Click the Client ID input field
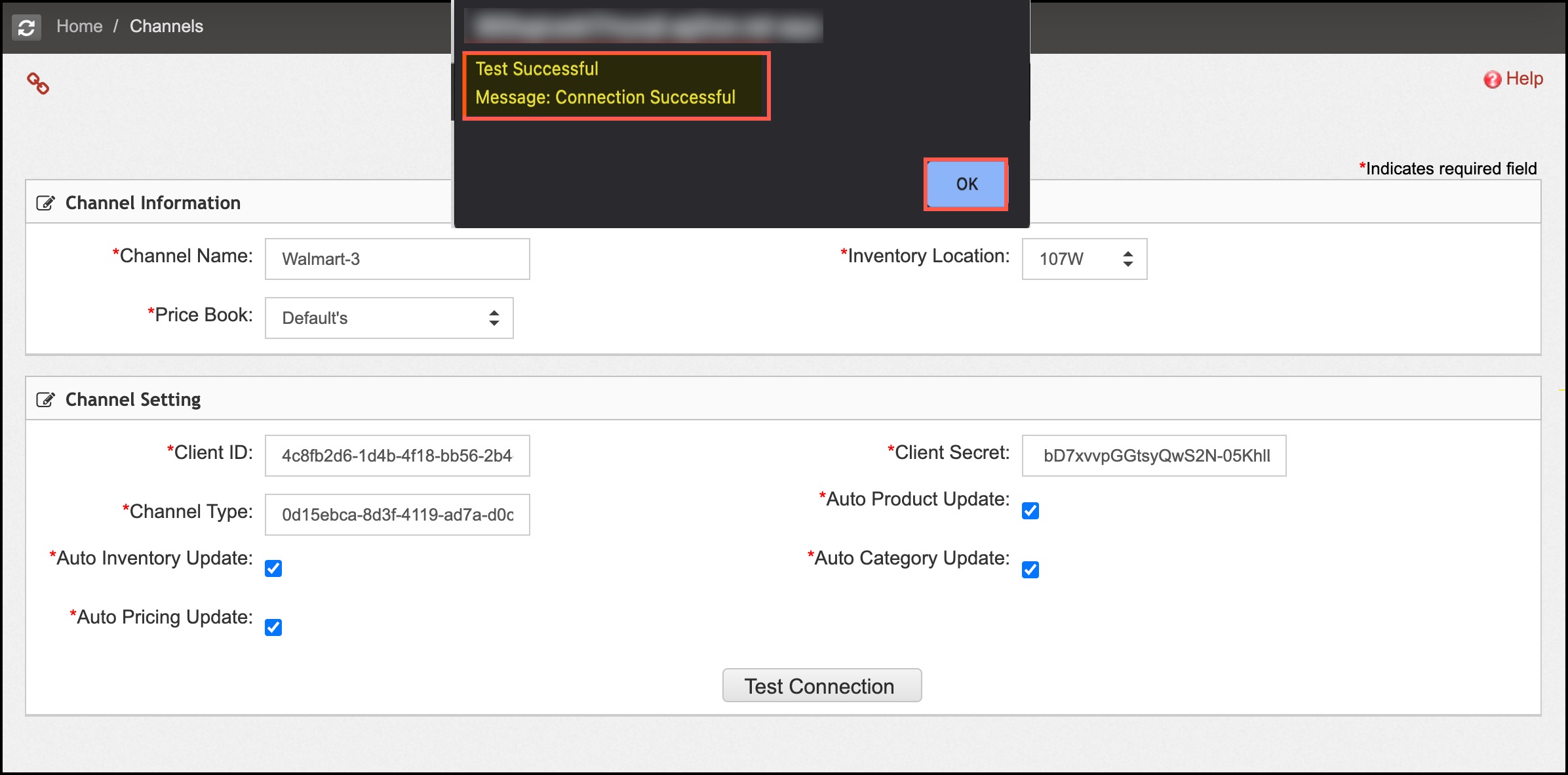1568x775 pixels. (397, 456)
